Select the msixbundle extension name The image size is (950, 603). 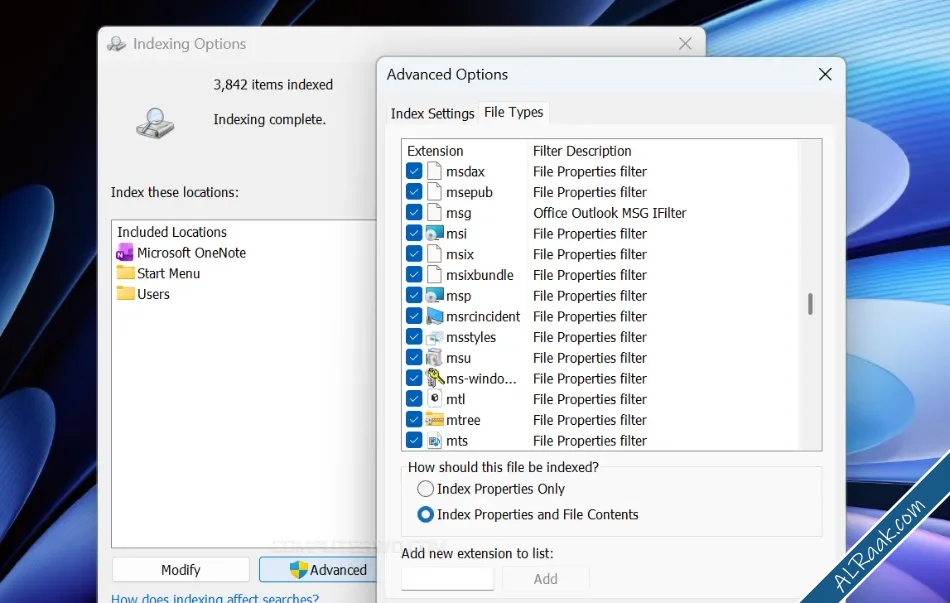(479, 275)
